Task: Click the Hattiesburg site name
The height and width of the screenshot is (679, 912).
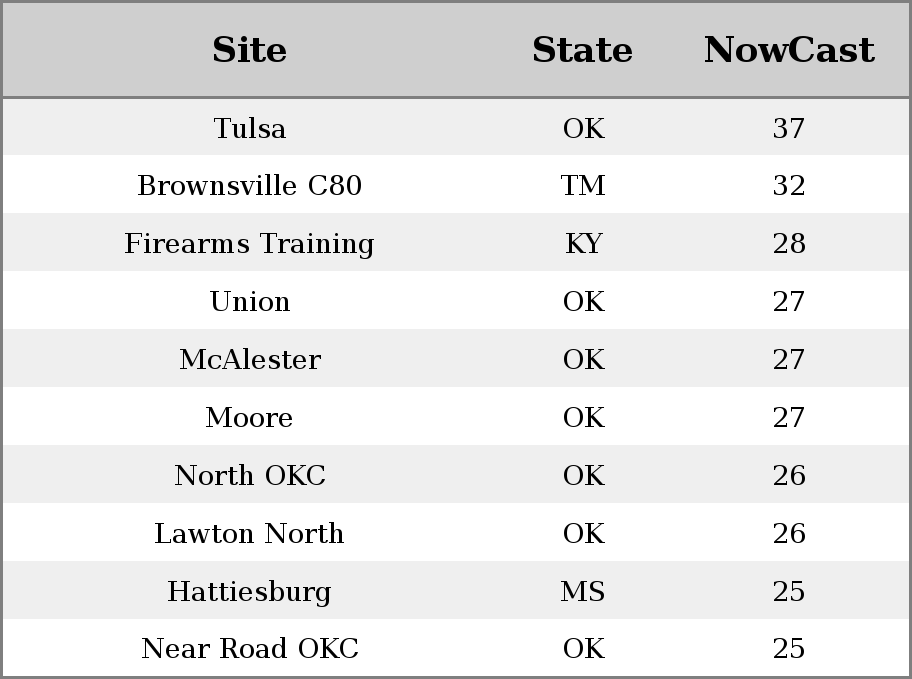Action: tap(250, 591)
